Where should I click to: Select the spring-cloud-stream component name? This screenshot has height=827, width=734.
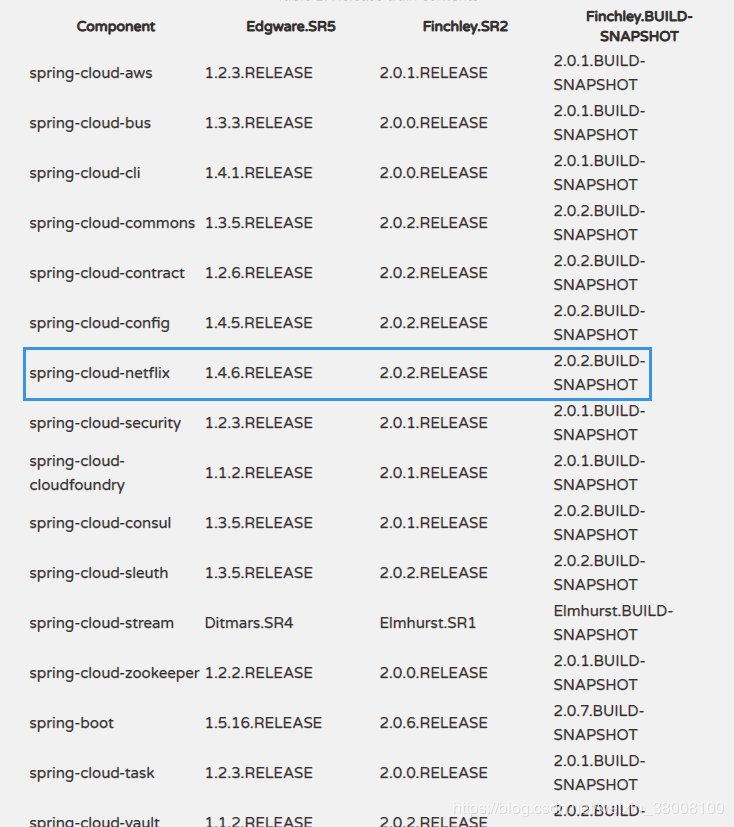point(101,623)
